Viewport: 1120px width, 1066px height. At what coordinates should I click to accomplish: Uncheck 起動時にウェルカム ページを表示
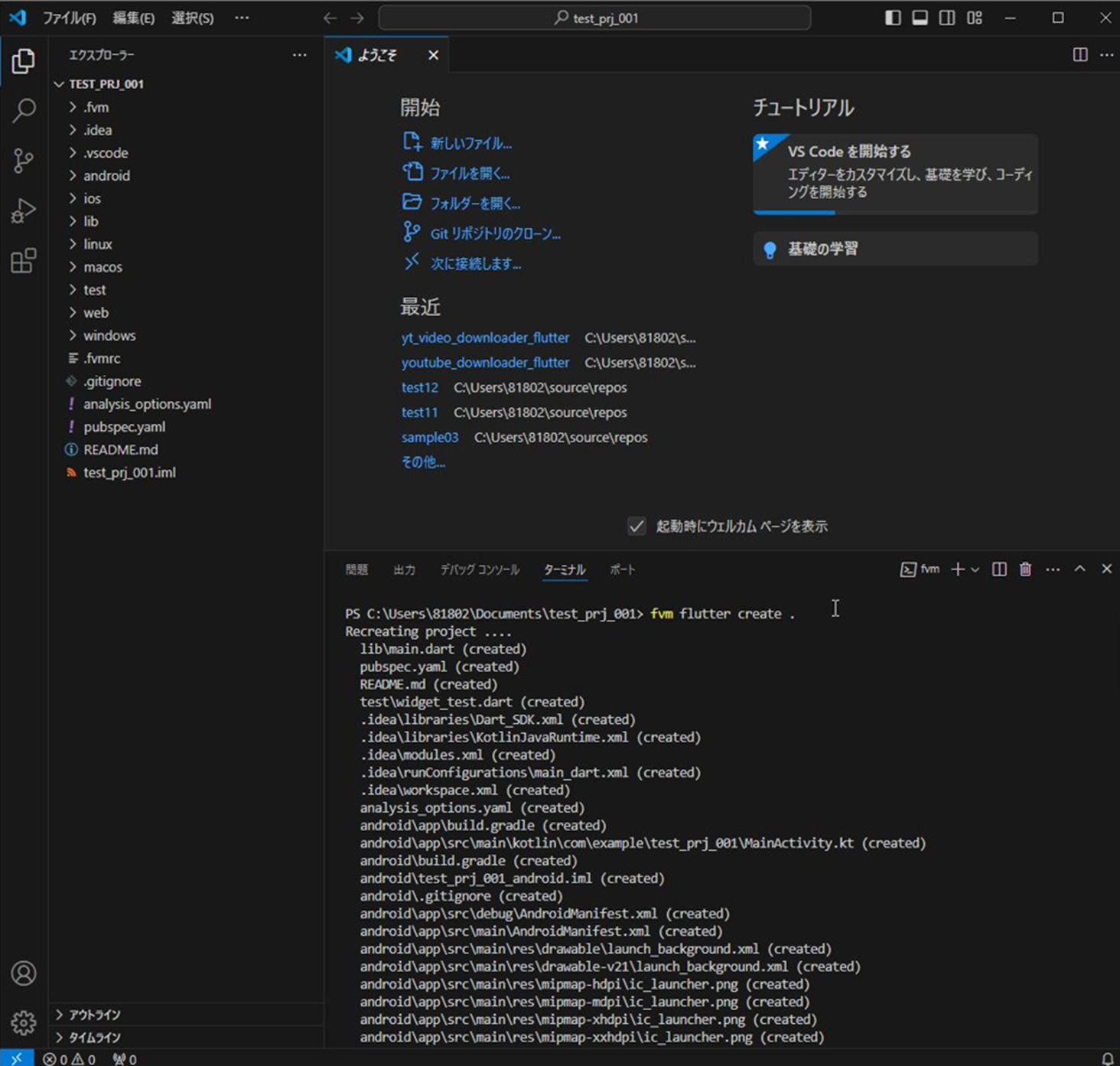tap(637, 526)
